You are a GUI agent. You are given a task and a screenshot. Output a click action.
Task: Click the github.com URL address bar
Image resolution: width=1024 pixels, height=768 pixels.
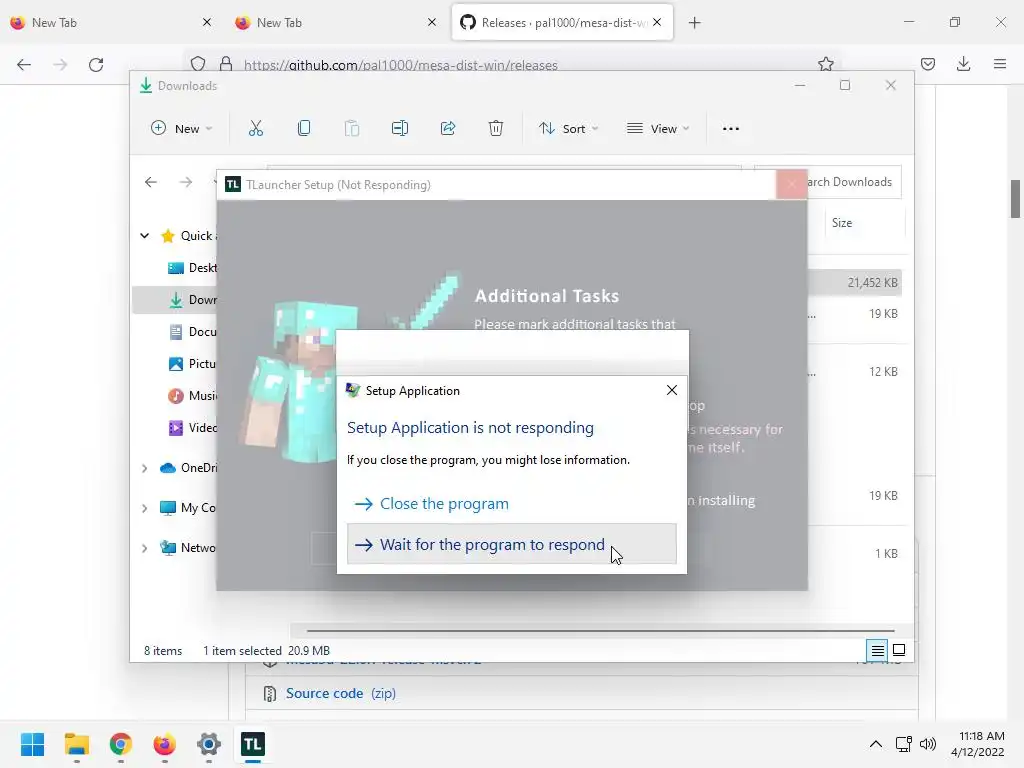[400, 65]
